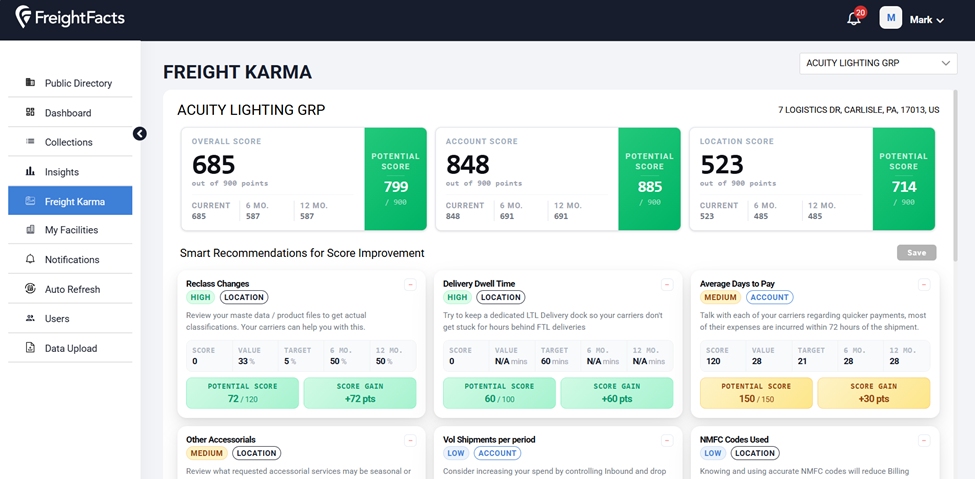Dismiss the Vol Shipments per period card minus
Image resolution: width=975 pixels, height=479 pixels.
[x=667, y=440]
